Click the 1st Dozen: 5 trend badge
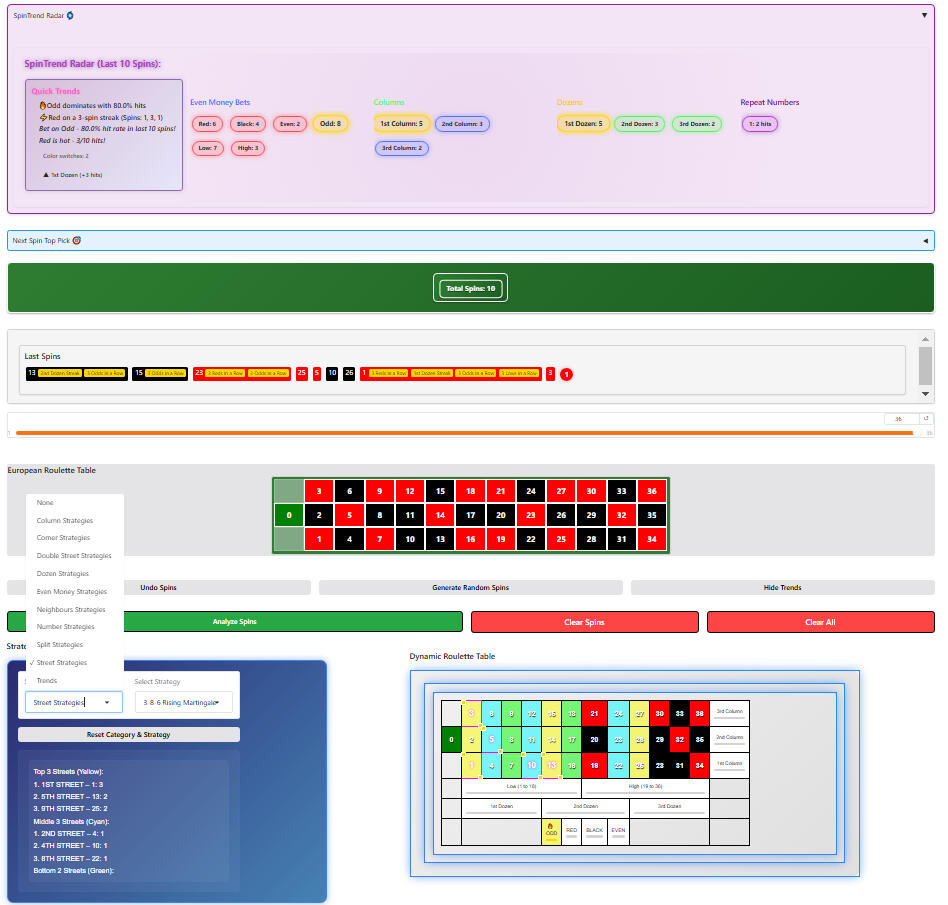The width and height of the screenshot is (948, 905). 583,124
